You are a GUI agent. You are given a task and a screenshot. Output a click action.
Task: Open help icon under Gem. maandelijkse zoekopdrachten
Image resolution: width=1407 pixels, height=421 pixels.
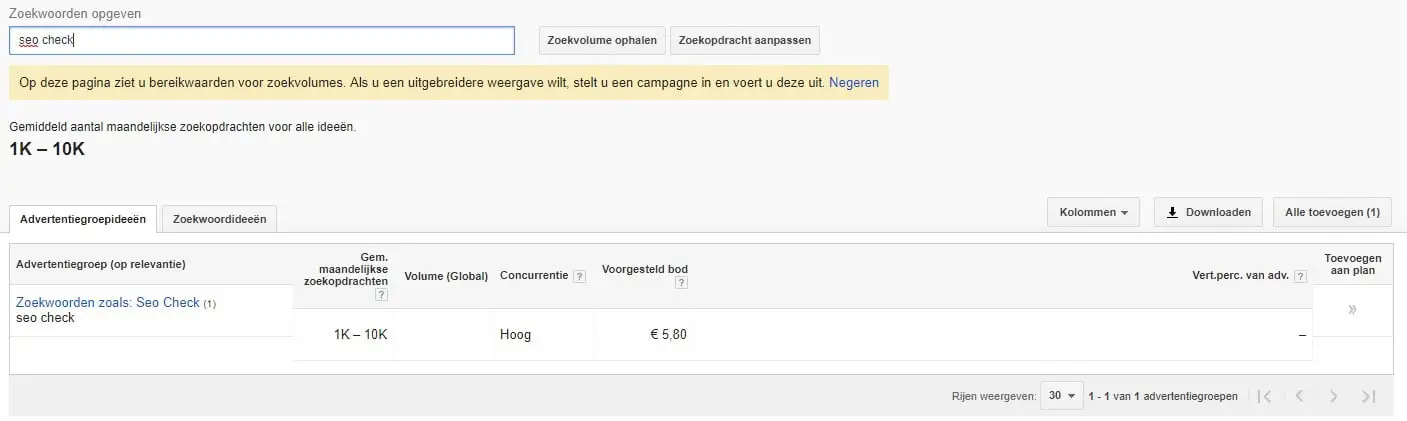381,295
